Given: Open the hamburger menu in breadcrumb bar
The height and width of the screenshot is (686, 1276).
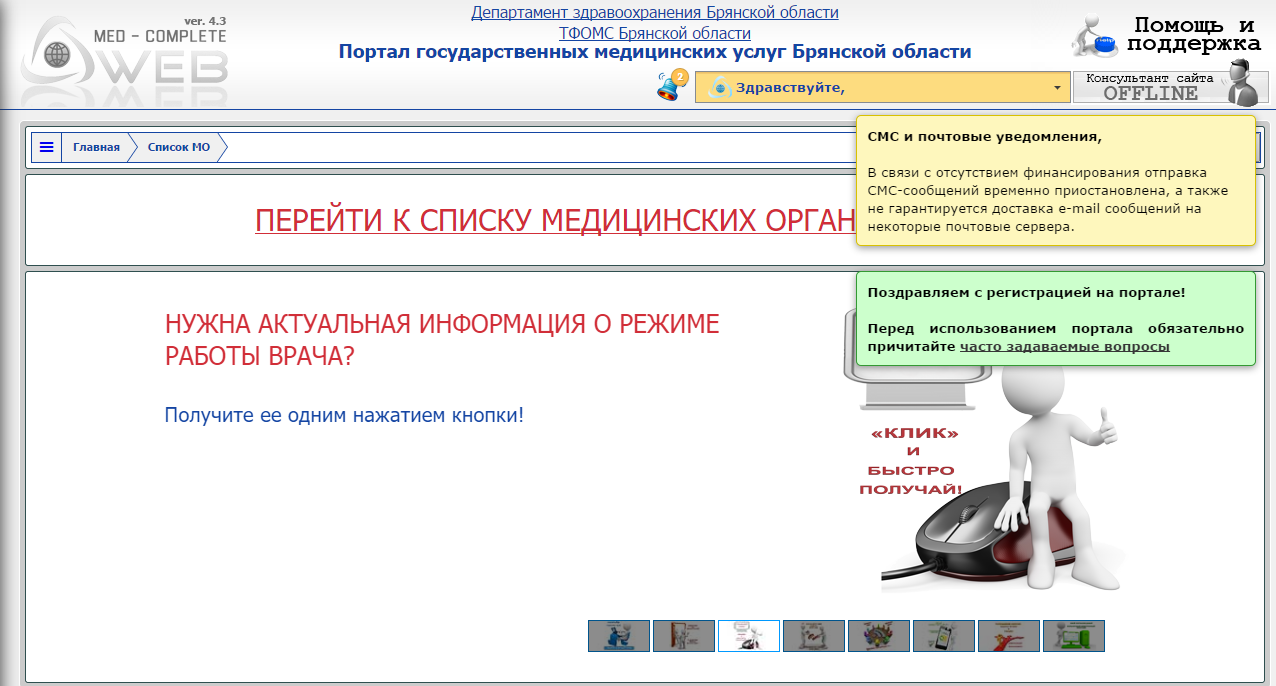Looking at the screenshot, I should [x=46, y=147].
